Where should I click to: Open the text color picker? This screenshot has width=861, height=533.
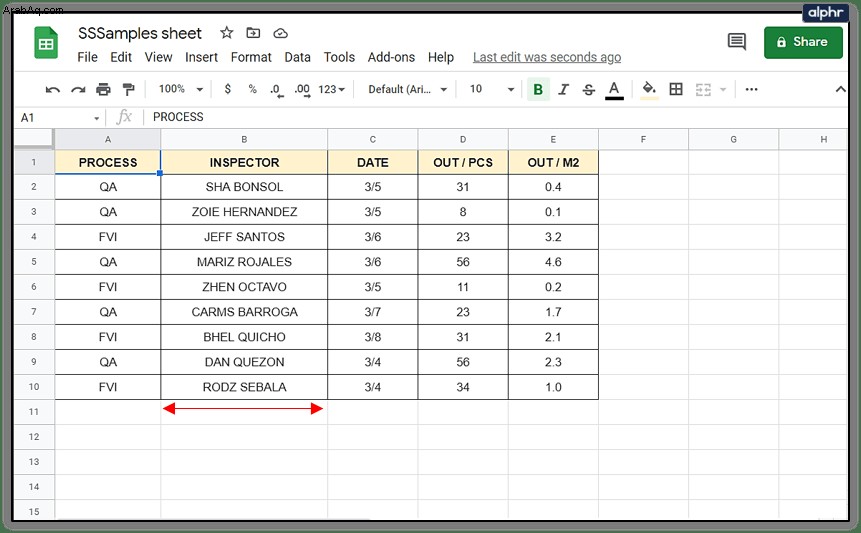(x=614, y=90)
